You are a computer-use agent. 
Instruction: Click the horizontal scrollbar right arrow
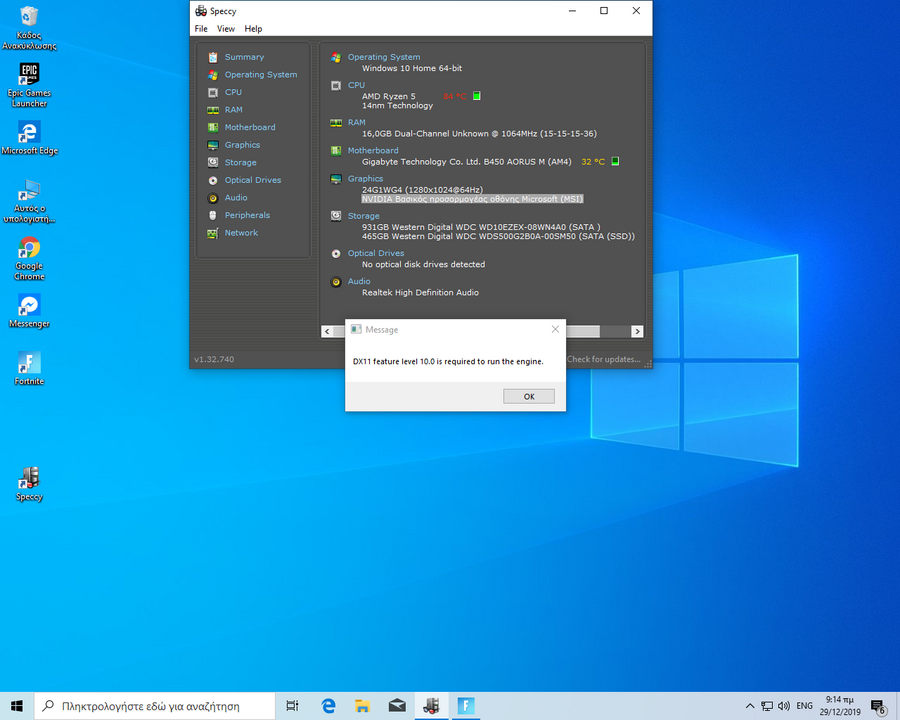click(x=637, y=331)
